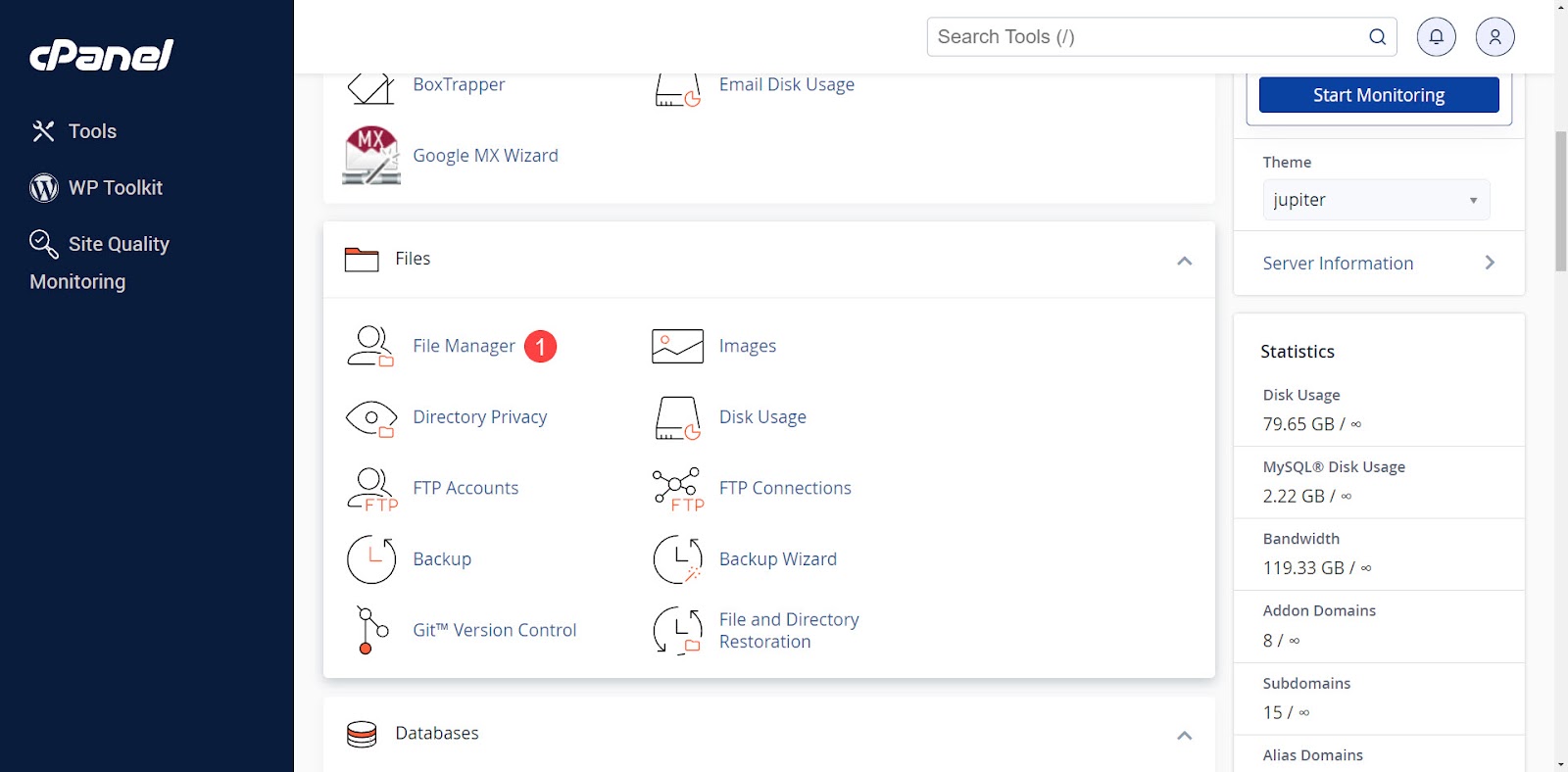This screenshot has width=1568, height=772.
Task: Click the Backup clock icon
Action: coord(371,559)
